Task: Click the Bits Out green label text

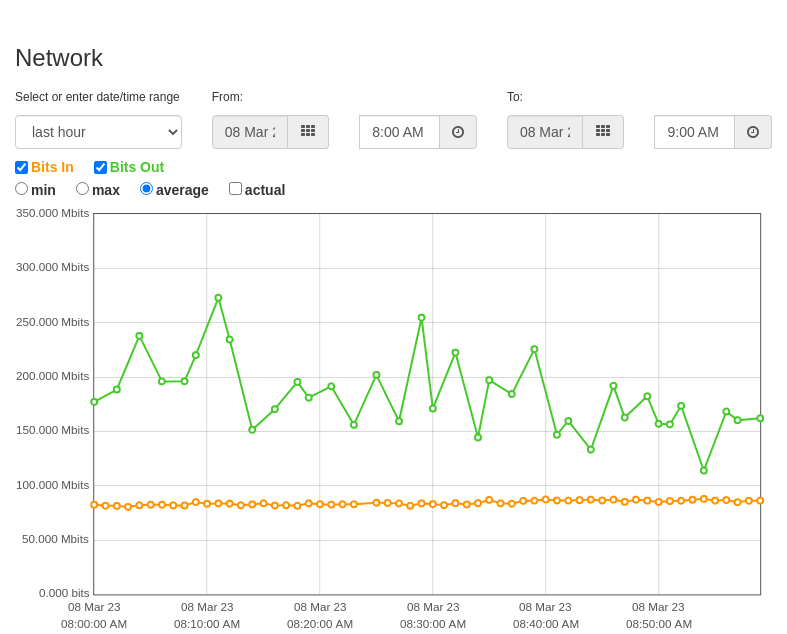Action: tap(137, 167)
